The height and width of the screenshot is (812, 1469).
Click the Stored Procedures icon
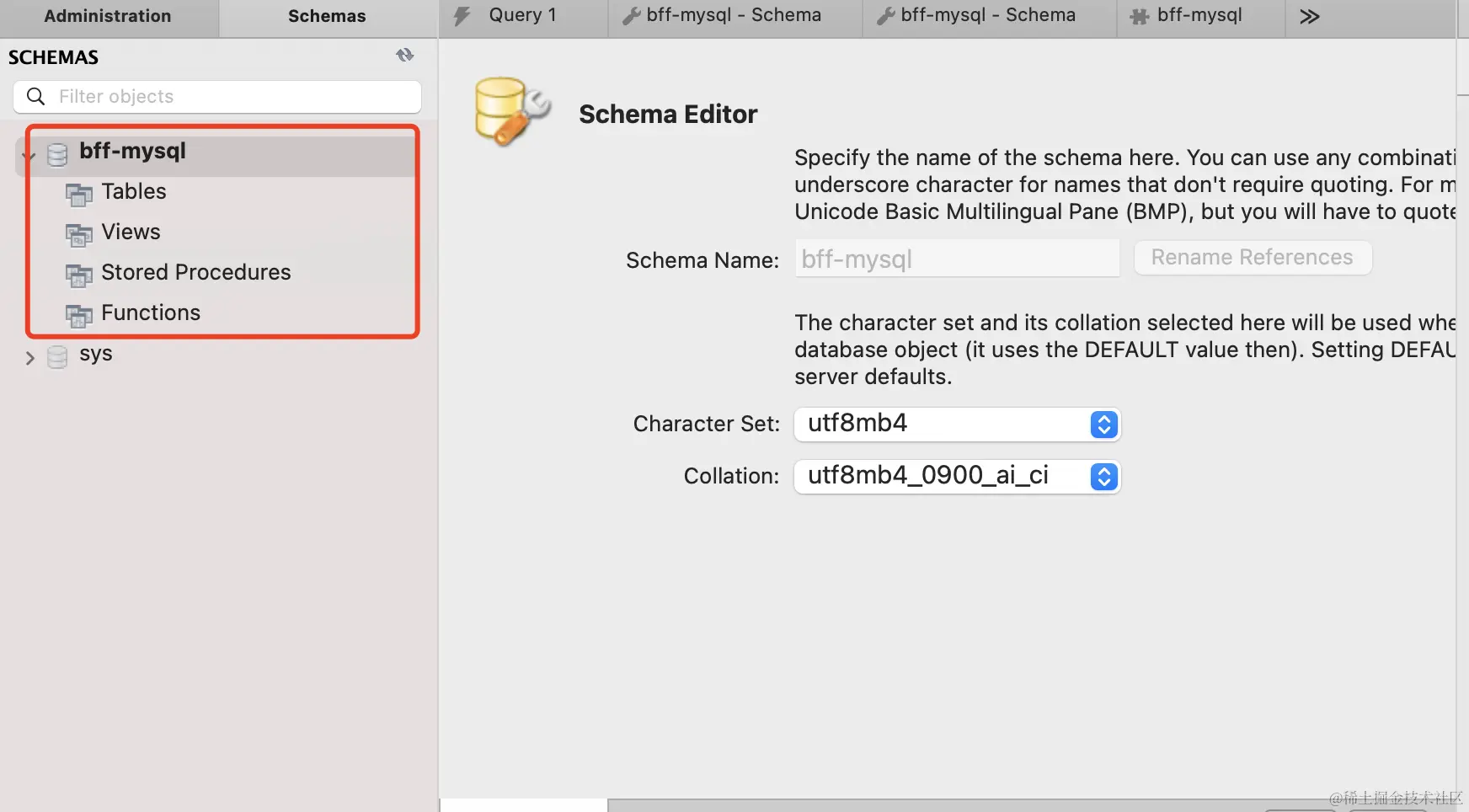point(78,275)
